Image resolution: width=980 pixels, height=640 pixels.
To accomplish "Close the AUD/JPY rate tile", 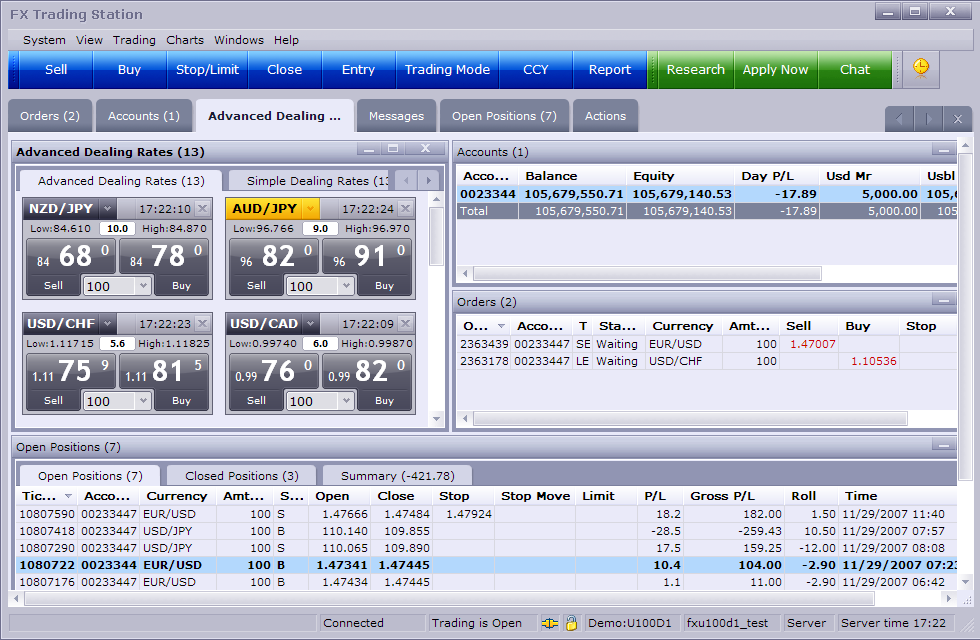I will pos(406,208).
